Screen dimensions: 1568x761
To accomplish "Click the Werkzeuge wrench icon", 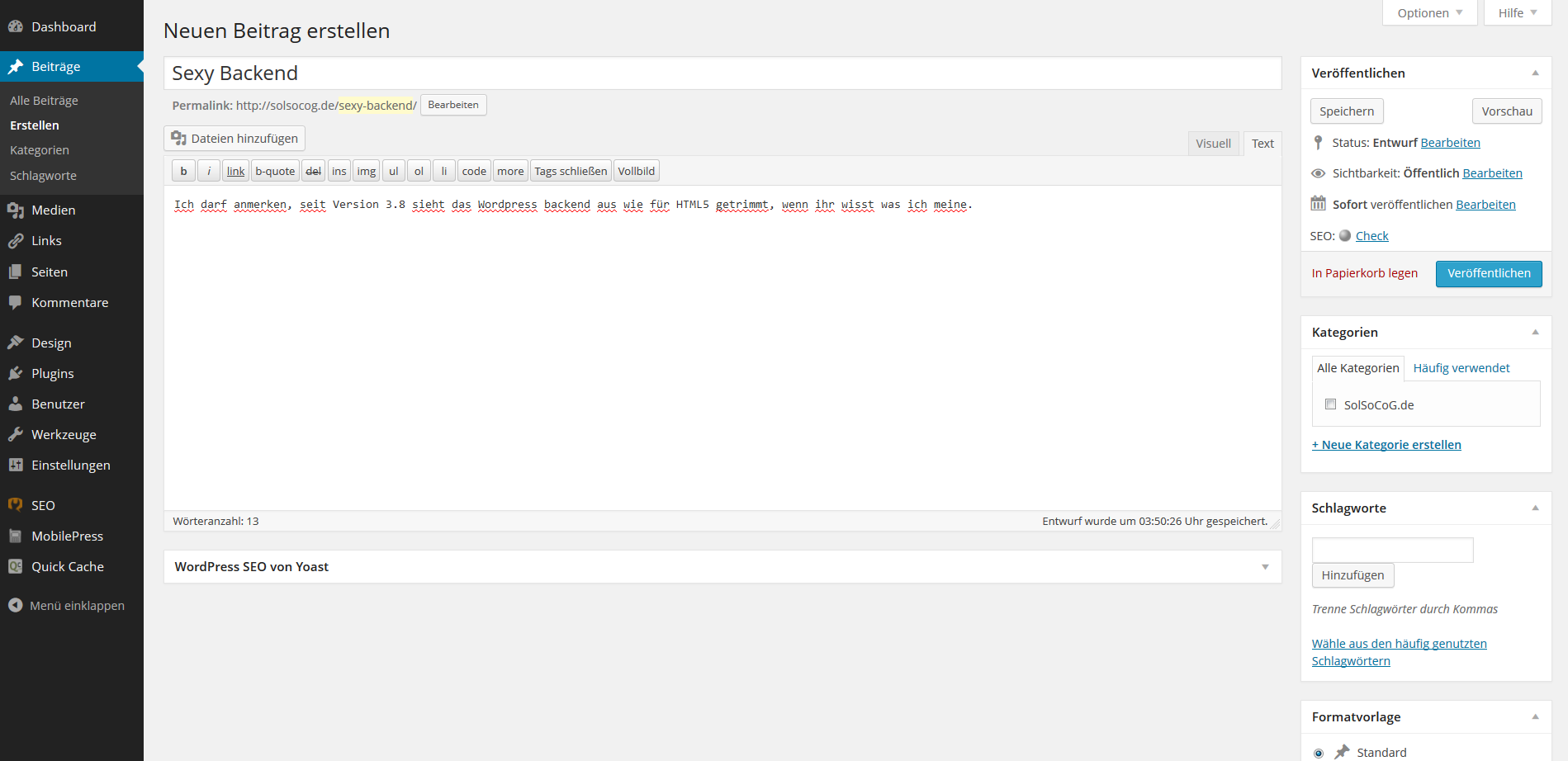I will [x=15, y=434].
